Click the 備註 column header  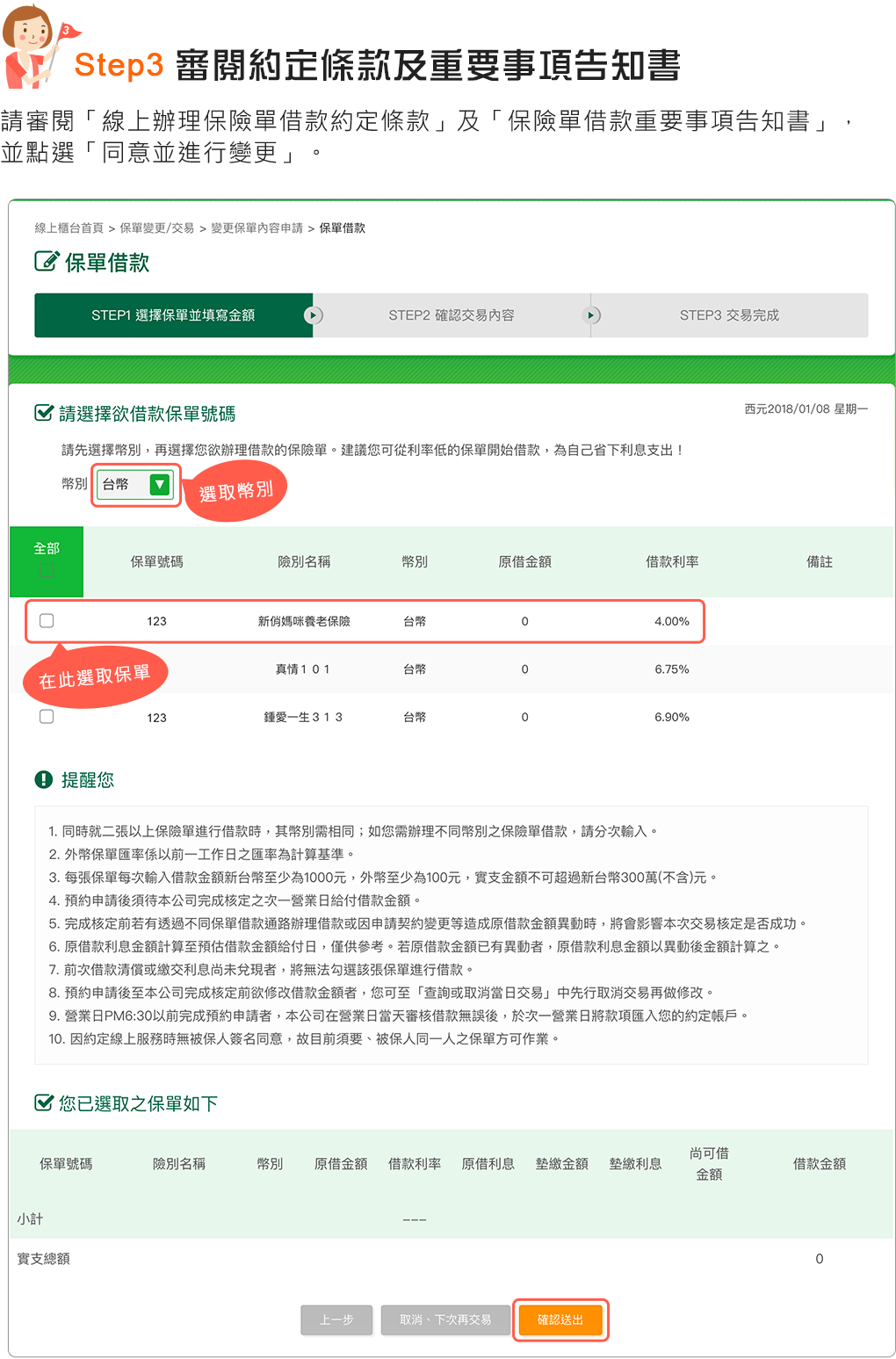coord(820,562)
